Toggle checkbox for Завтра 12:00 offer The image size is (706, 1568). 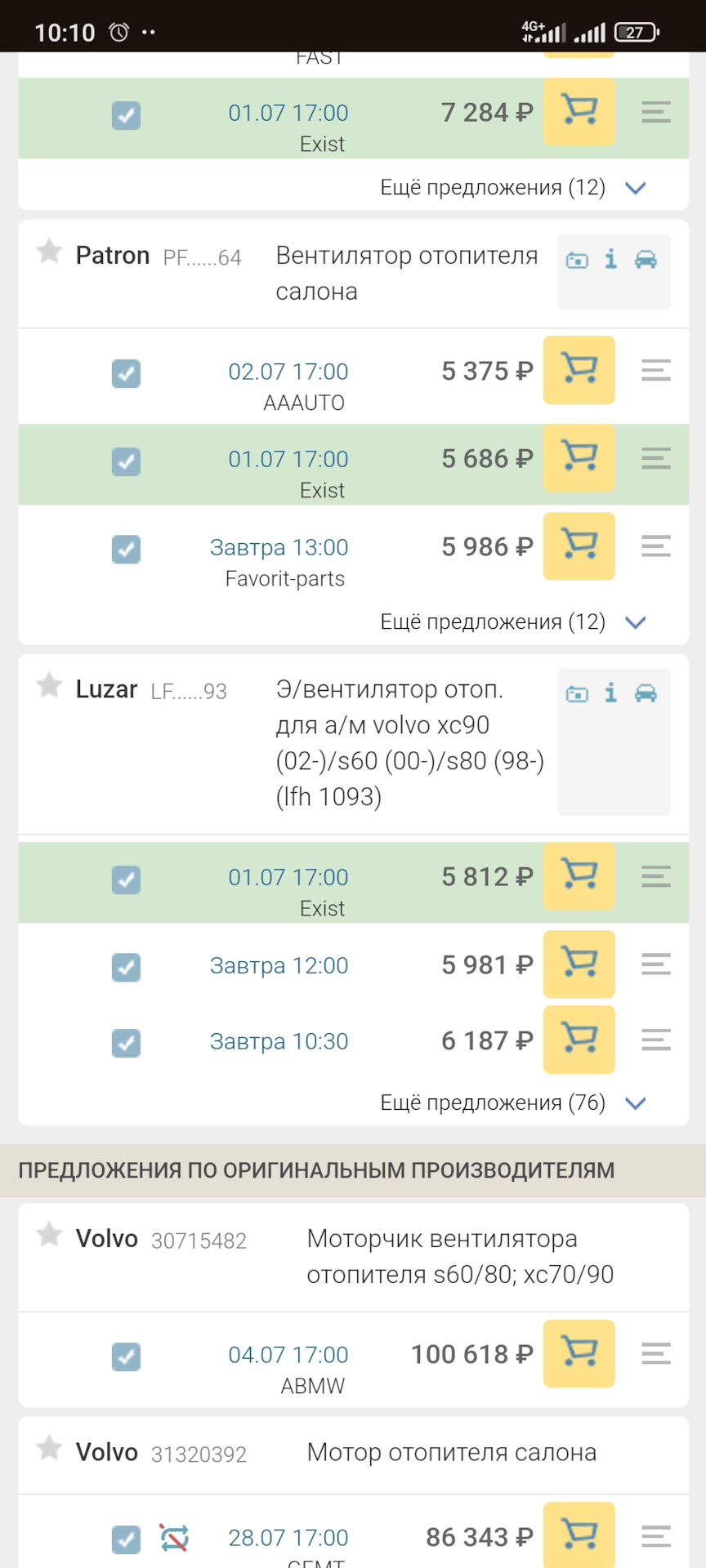(126, 967)
